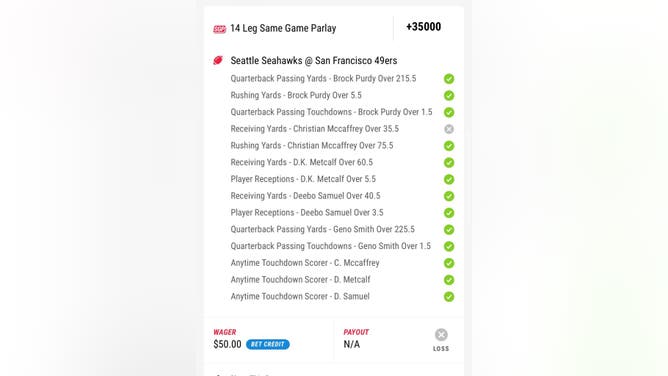Click green check for Deebo Samuel Over 3.5
Viewport: 668px width, 376px height.
point(449,213)
